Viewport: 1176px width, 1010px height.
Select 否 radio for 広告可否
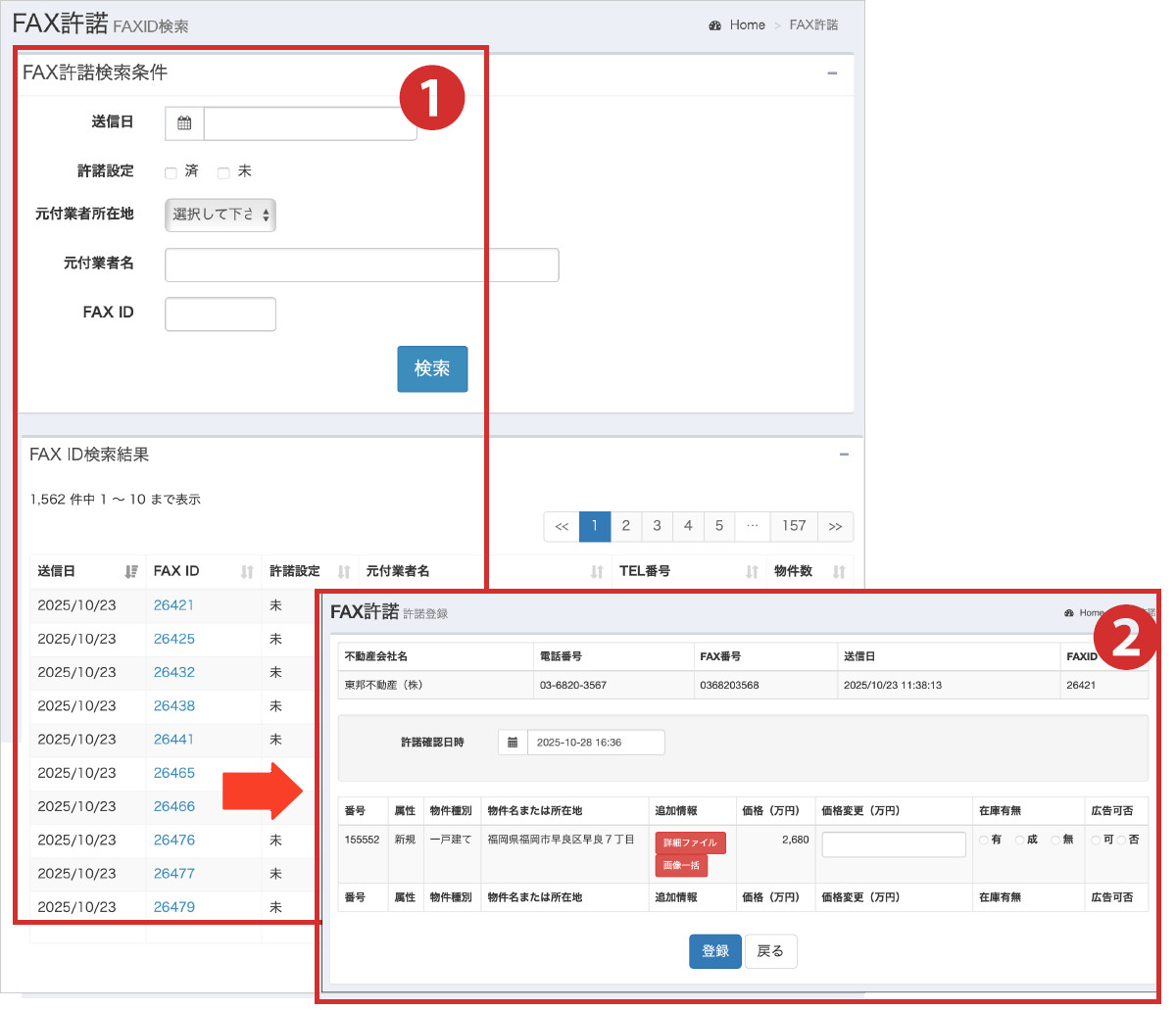(1121, 841)
